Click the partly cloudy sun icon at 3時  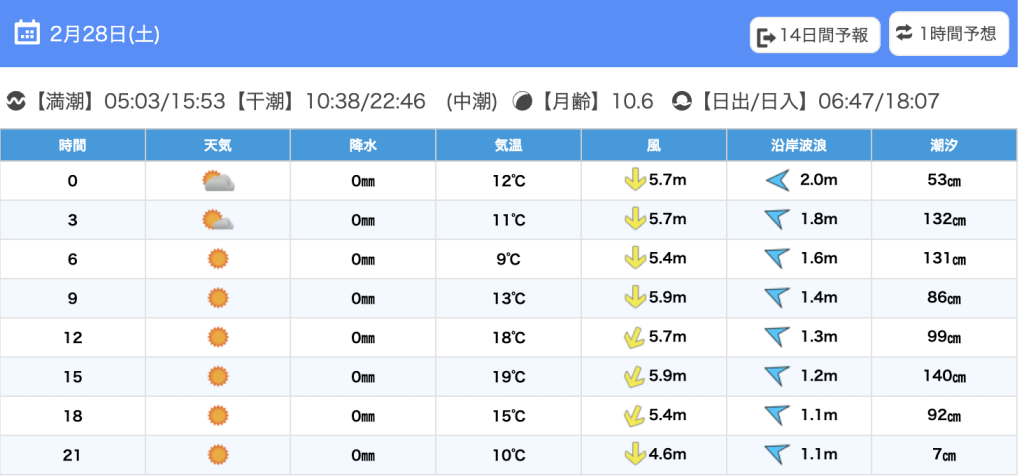click(x=217, y=220)
